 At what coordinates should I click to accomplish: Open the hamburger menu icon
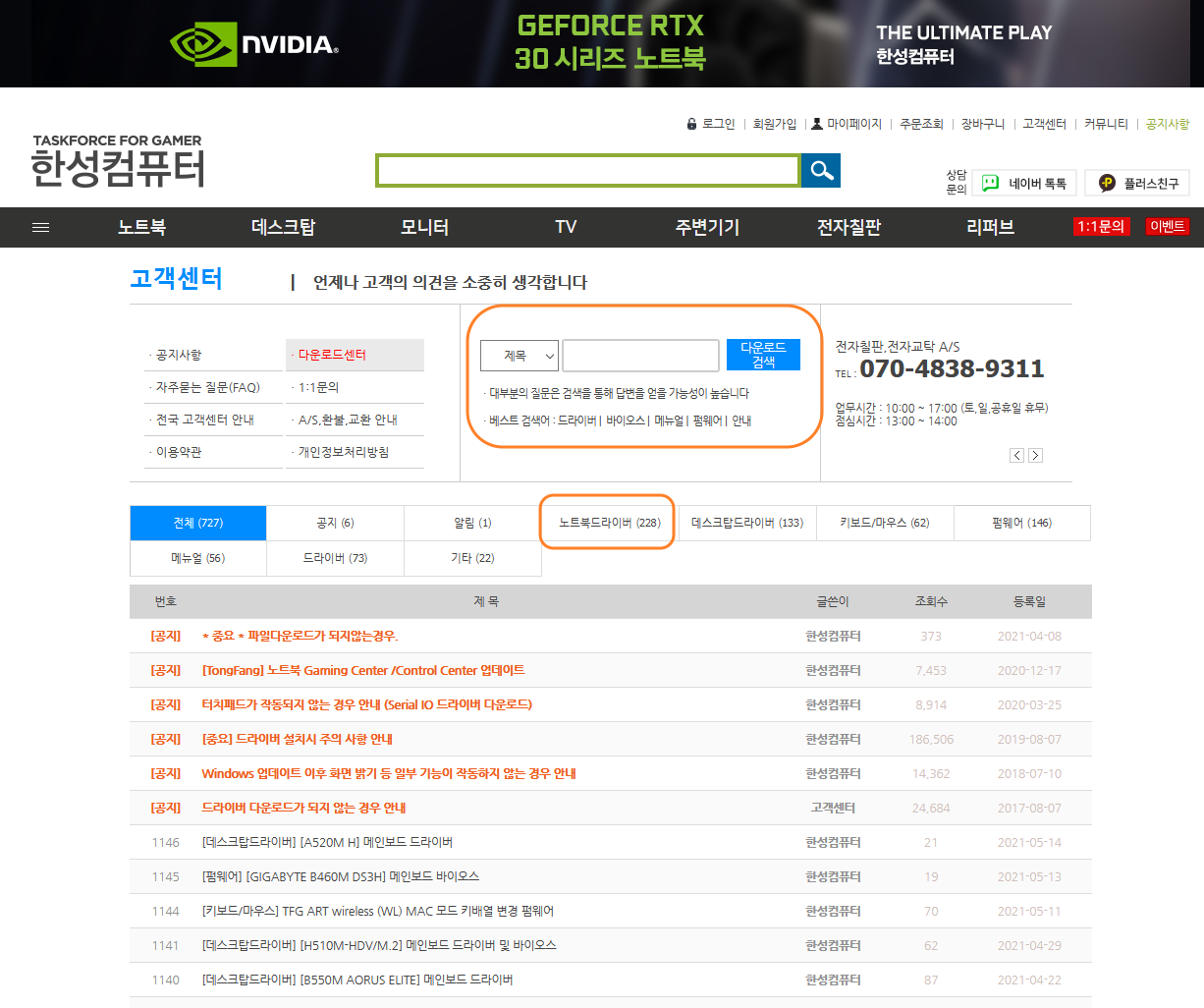coord(40,227)
